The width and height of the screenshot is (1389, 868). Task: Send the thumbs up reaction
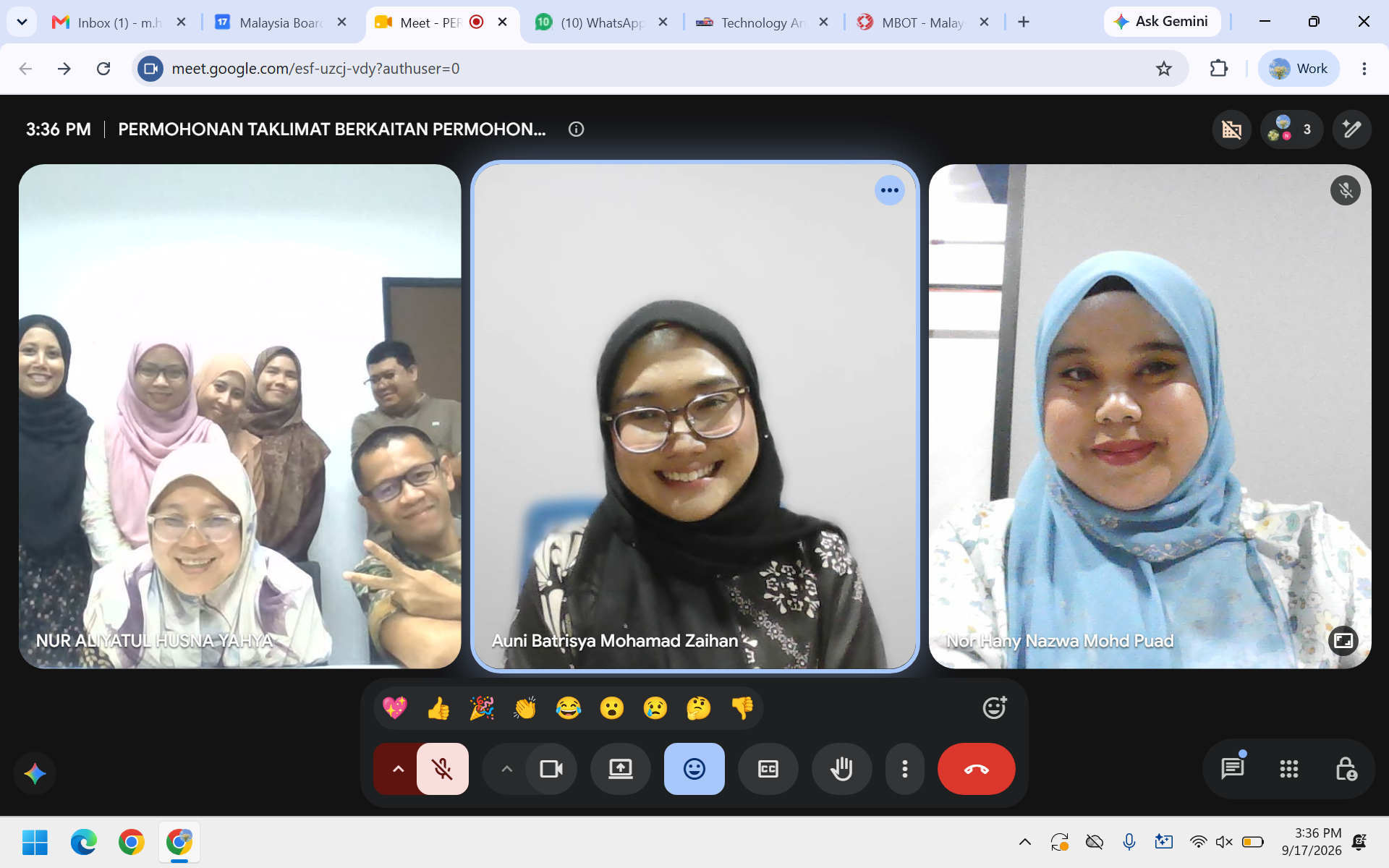pyautogui.click(x=438, y=707)
